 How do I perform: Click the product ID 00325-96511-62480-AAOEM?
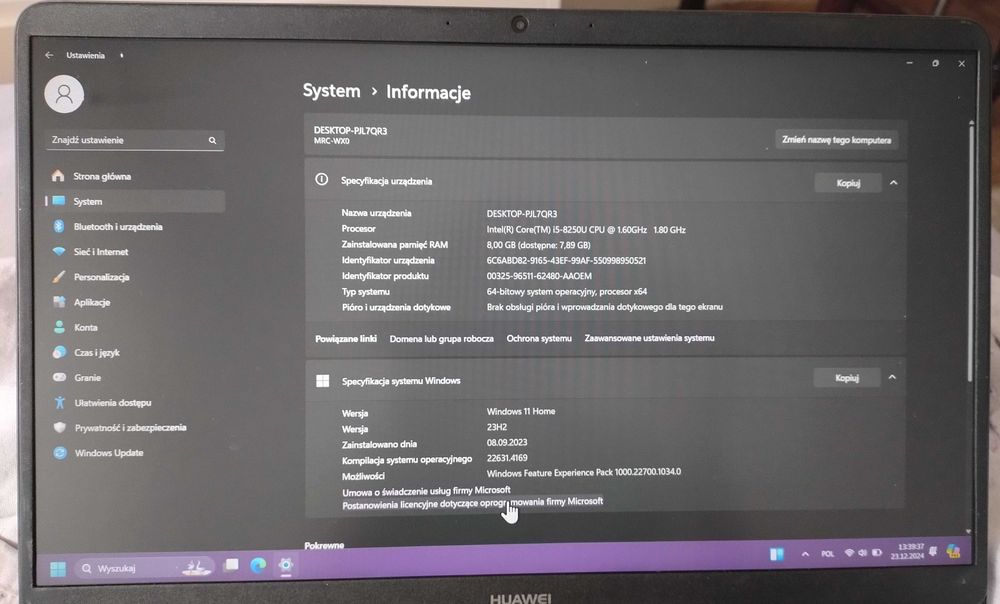539,276
